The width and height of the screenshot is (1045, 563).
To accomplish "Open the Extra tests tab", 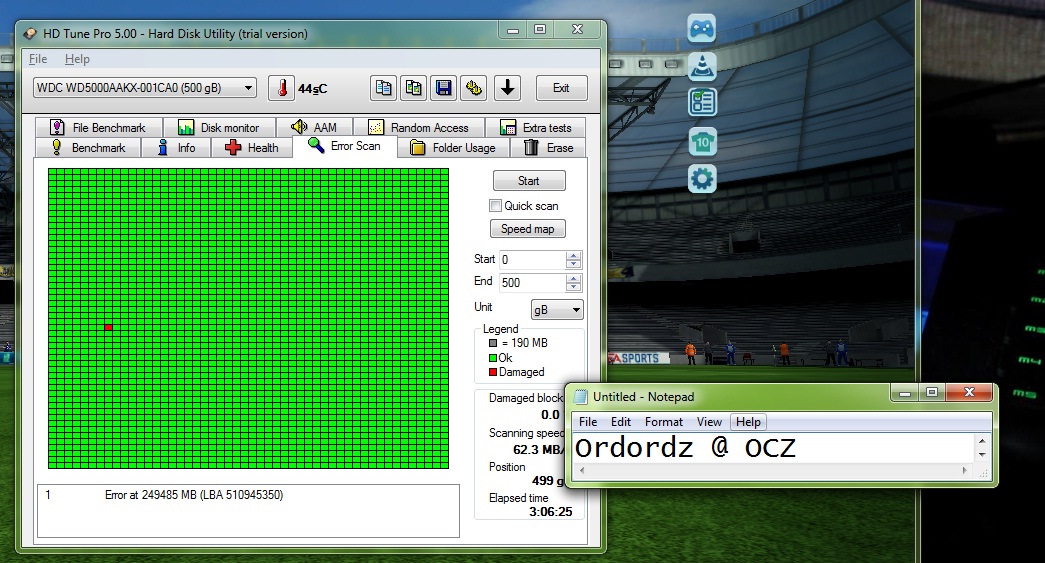I will [536, 127].
